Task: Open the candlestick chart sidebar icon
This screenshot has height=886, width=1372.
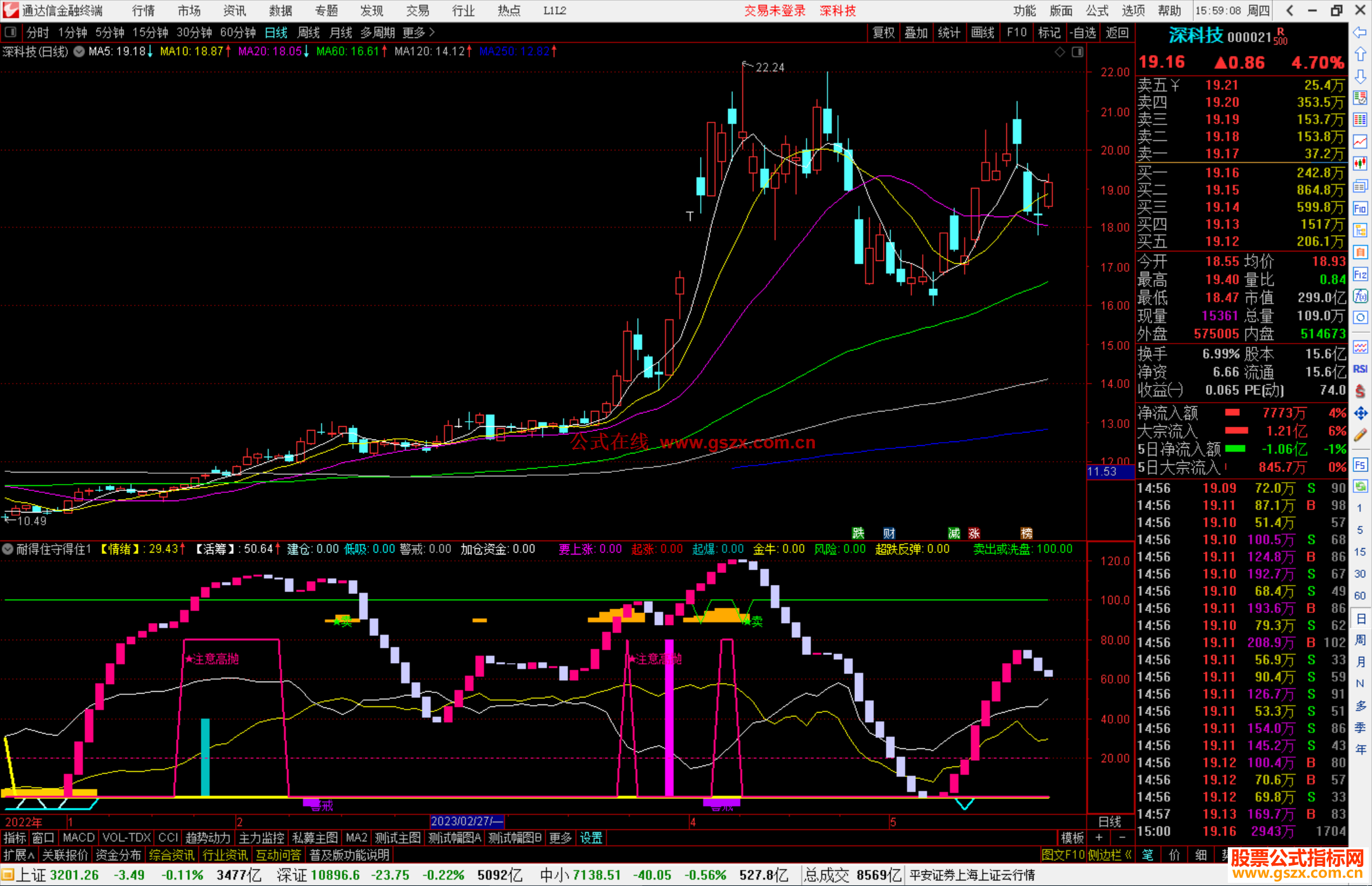Action: [1359, 164]
